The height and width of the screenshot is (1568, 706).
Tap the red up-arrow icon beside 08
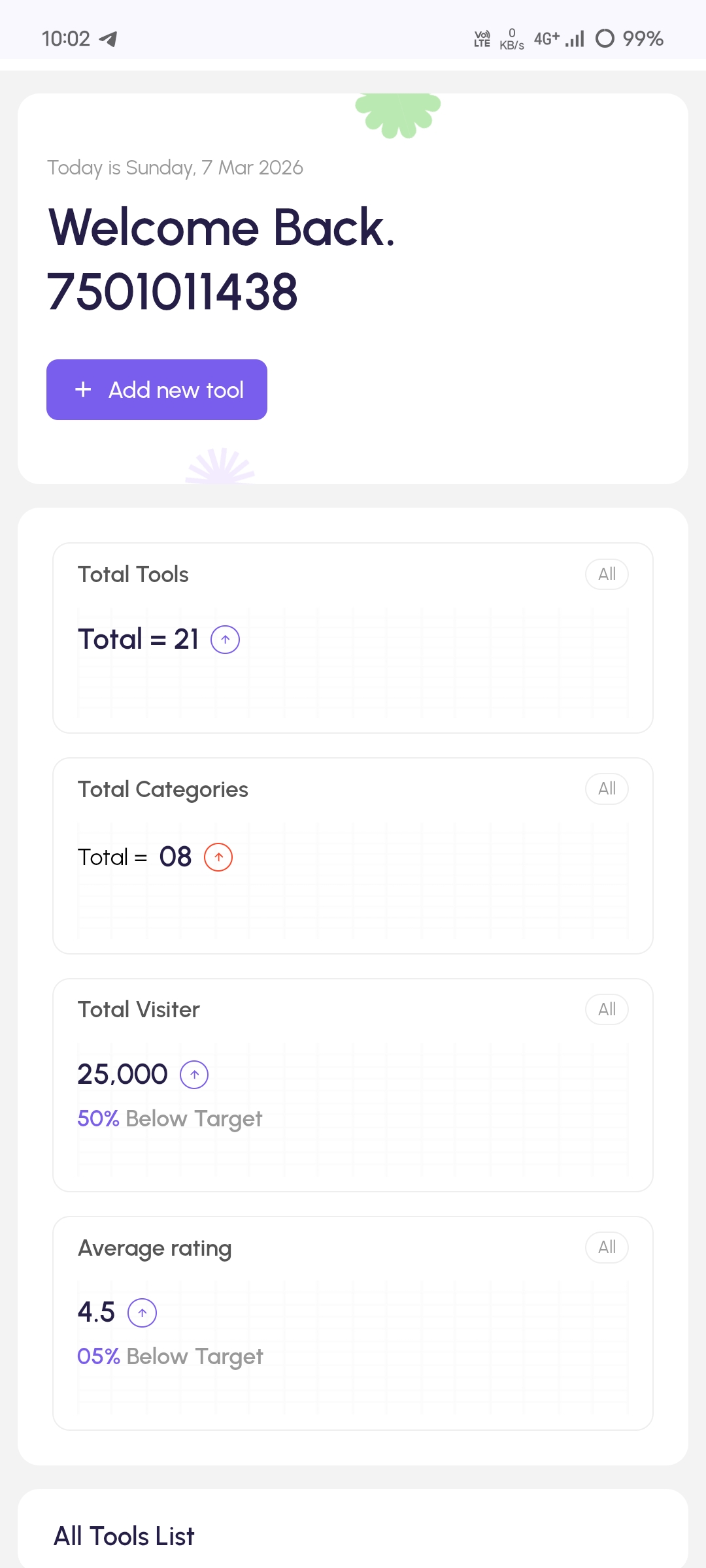218,857
